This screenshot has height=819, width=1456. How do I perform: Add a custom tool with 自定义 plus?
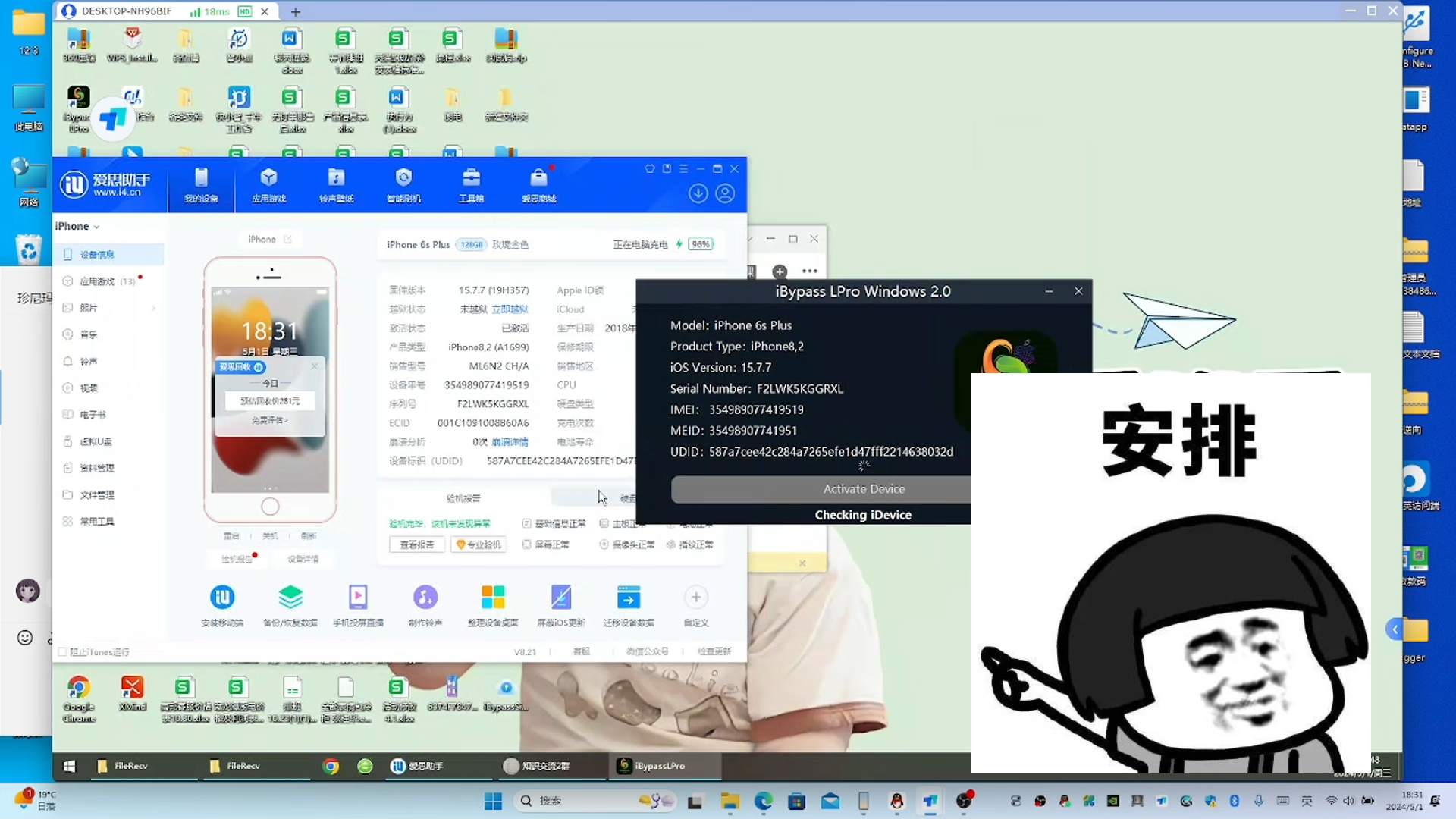[x=695, y=598]
